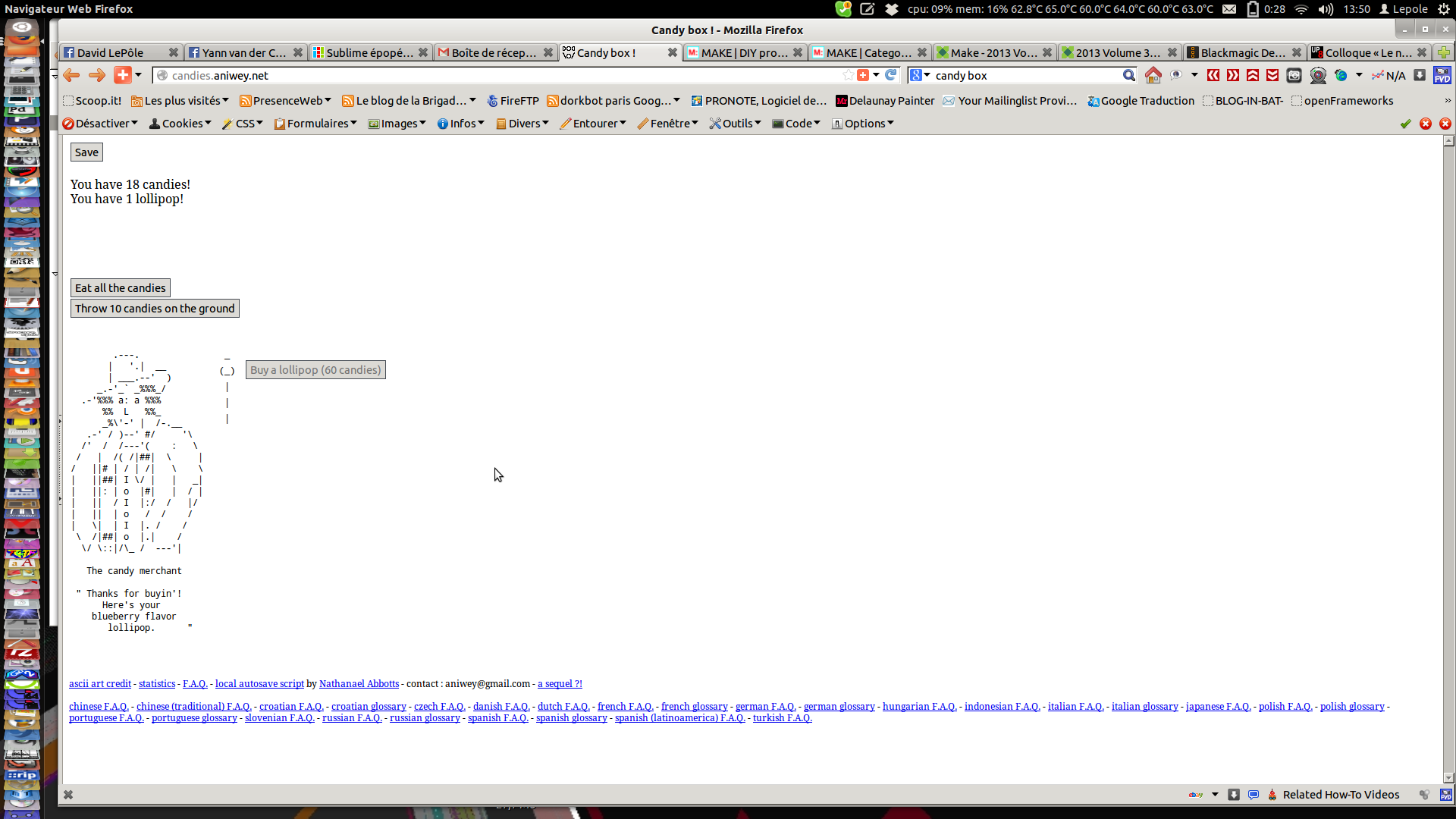Open the search engine selector dropdown

tap(920, 75)
